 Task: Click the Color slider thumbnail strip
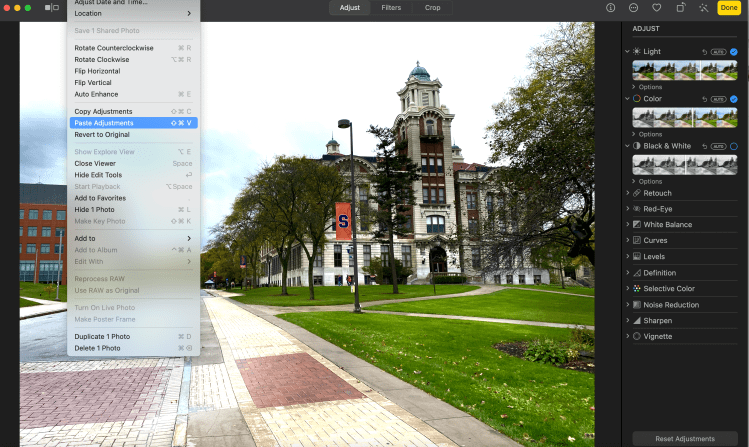tap(685, 117)
